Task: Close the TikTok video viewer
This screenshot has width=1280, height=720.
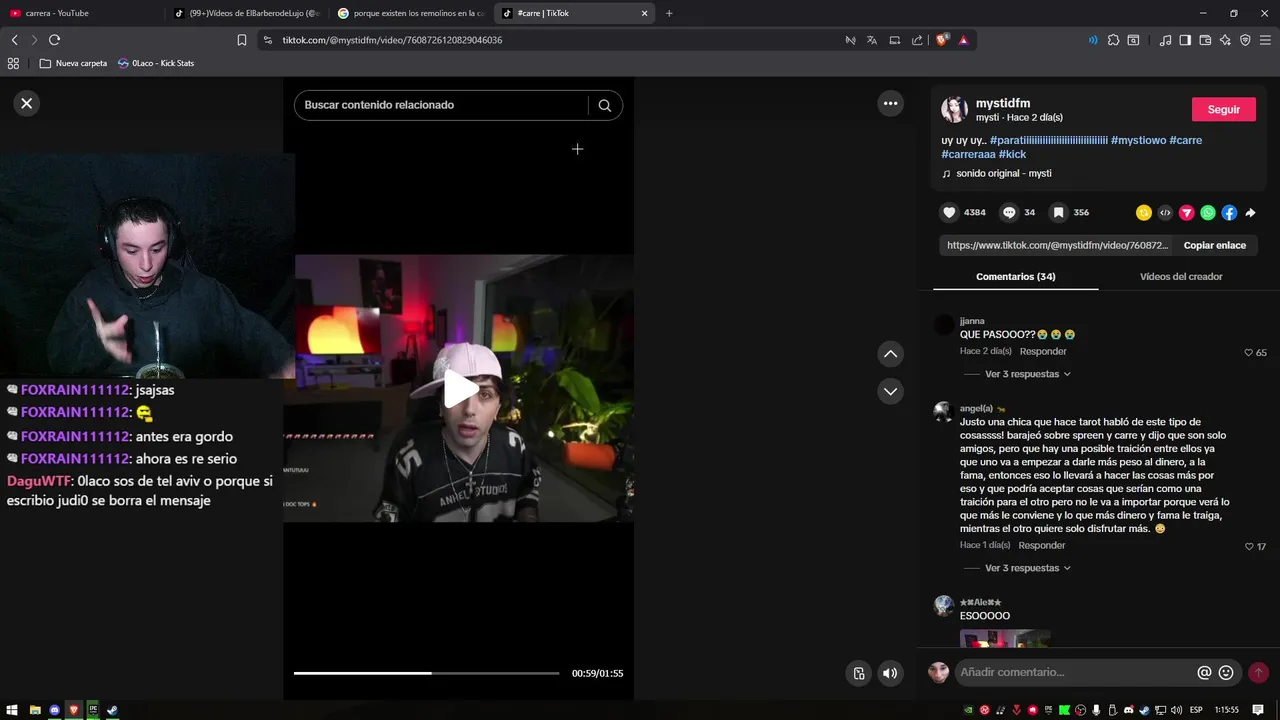Action: tap(27, 103)
